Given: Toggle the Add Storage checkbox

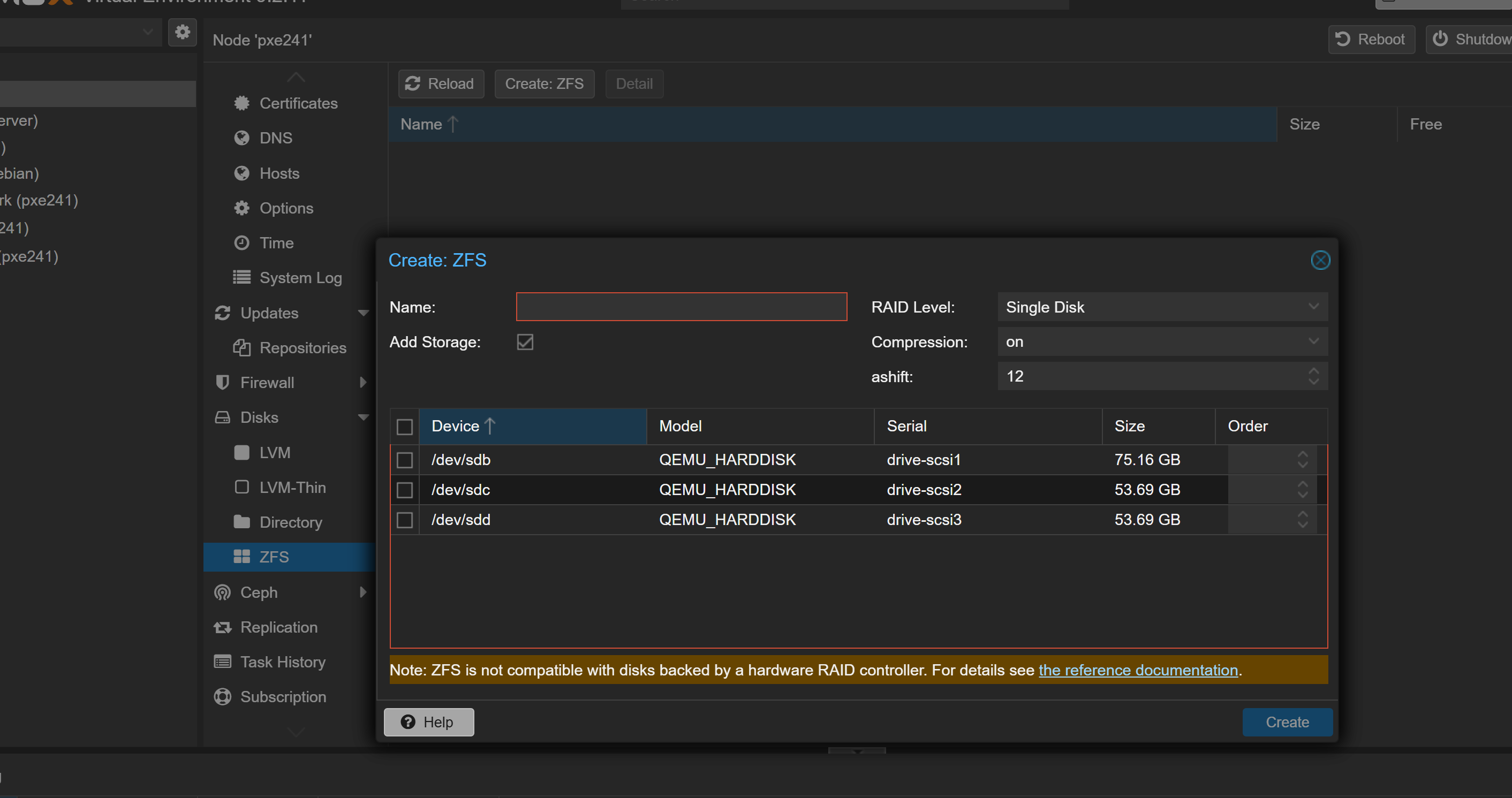Looking at the screenshot, I should tap(525, 342).
